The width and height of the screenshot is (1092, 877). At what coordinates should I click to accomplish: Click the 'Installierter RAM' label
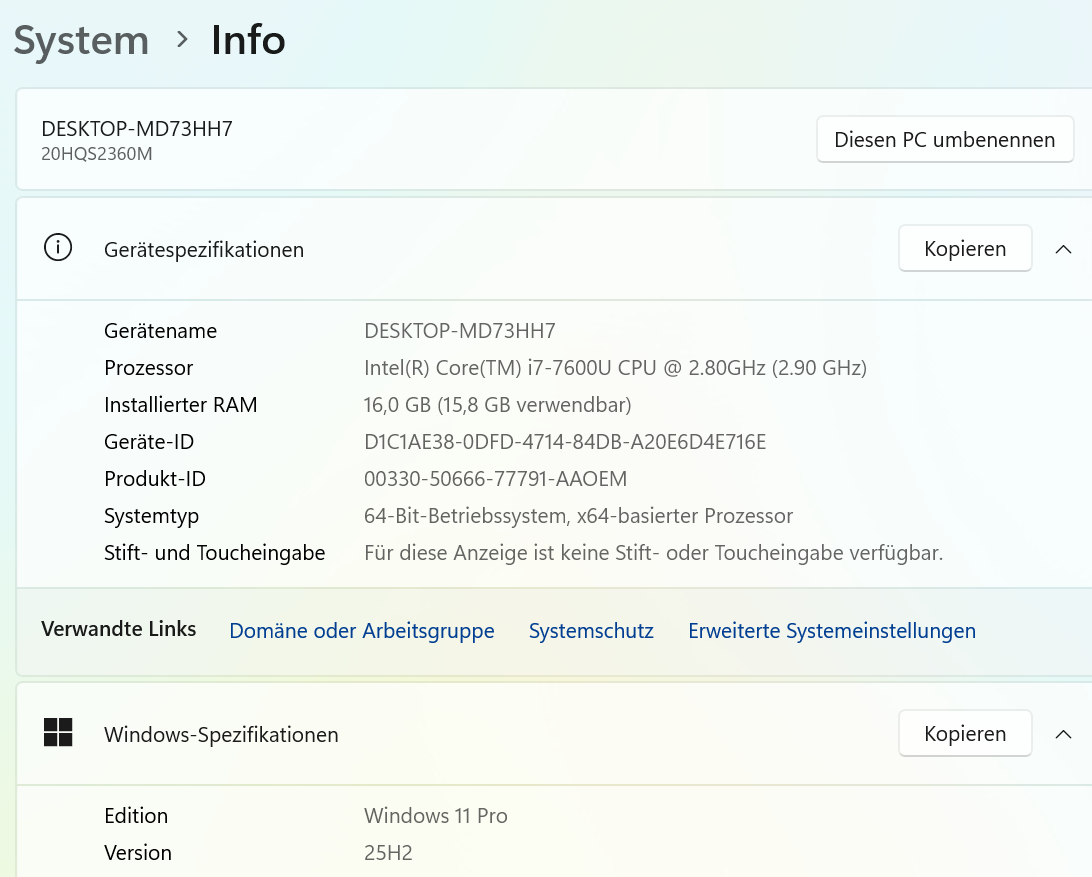pos(180,405)
